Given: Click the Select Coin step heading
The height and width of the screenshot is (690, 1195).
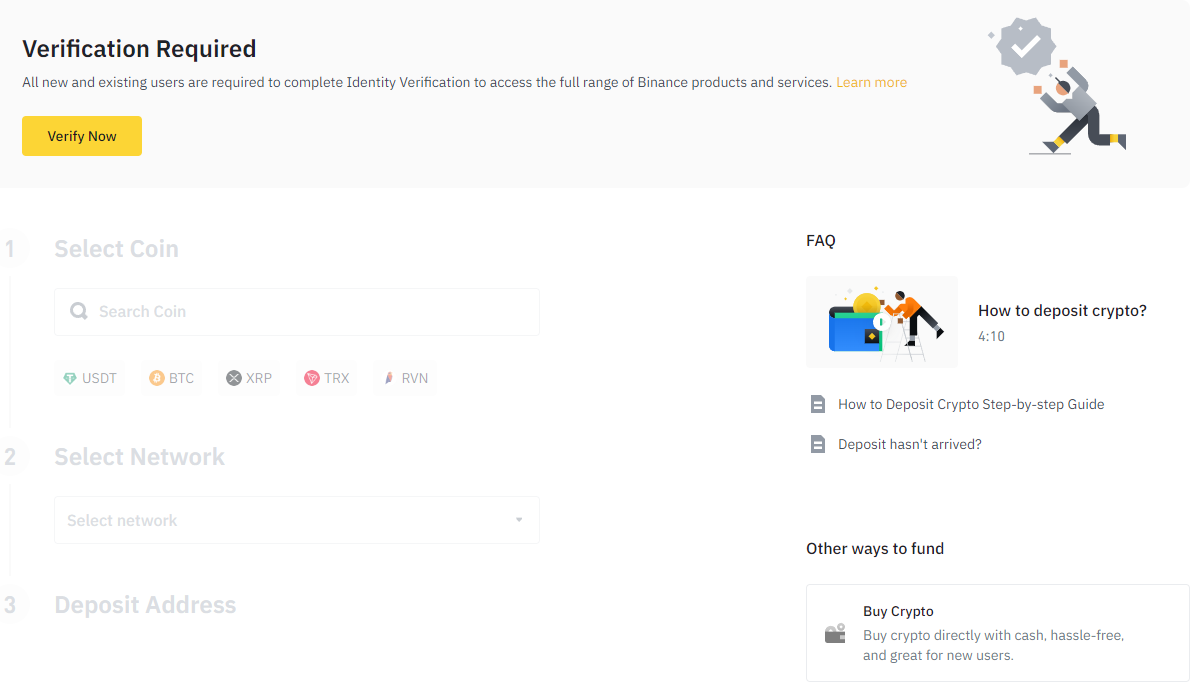Looking at the screenshot, I should coord(116,249).
